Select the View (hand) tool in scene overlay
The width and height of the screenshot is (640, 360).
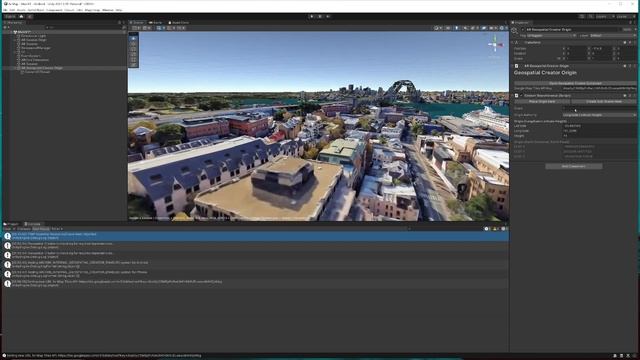(133, 39)
